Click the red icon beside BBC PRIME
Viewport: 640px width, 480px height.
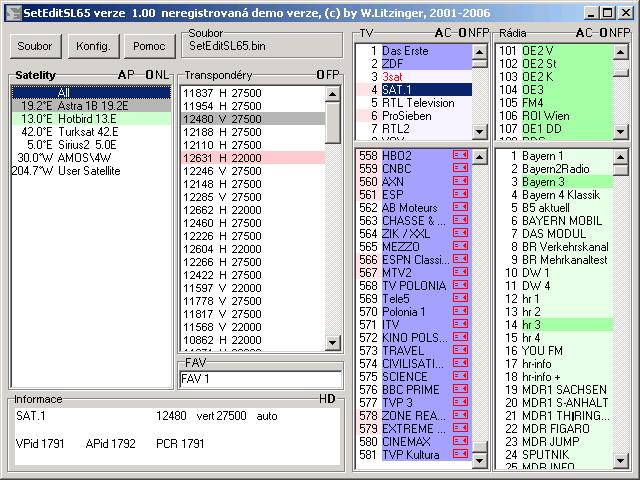460,389
